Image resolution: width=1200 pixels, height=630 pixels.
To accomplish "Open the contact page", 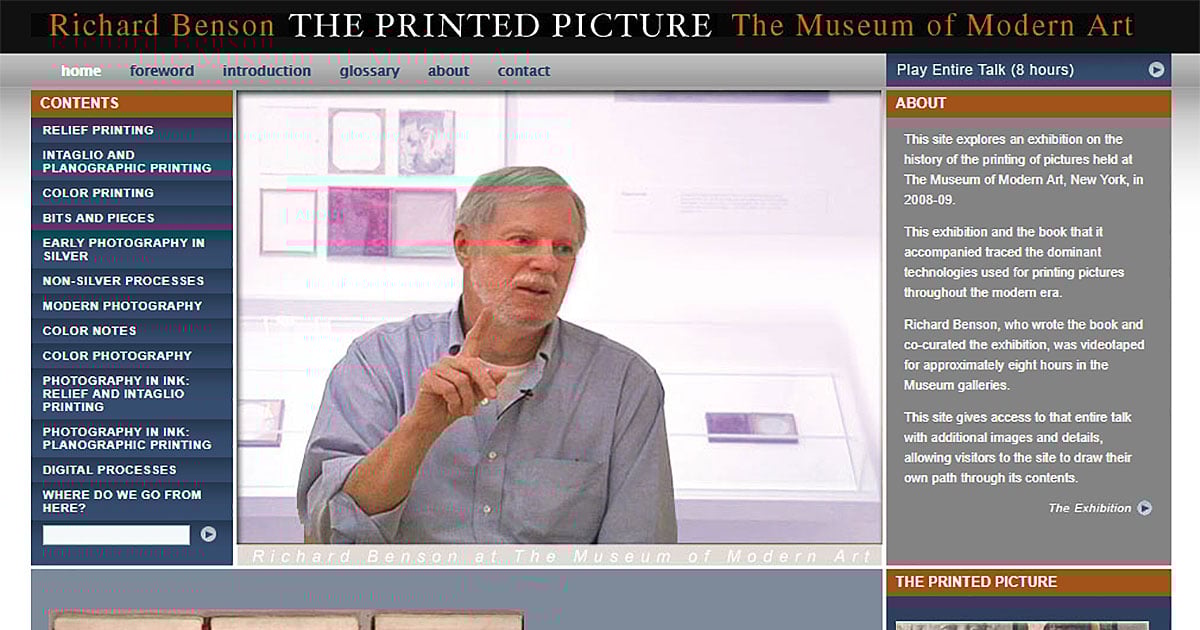I will coord(524,71).
